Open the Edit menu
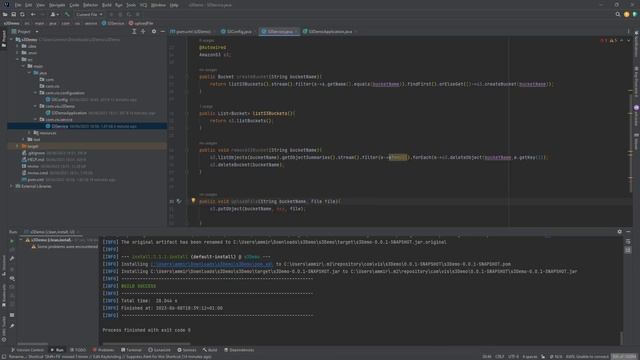640x360 pixels. point(29,5)
